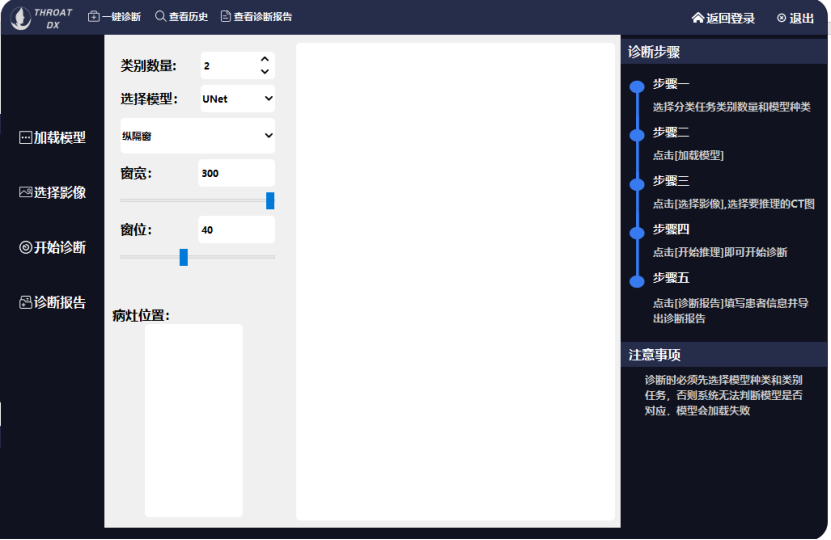The width and height of the screenshot is (831, 540).
Task: Click the 选择影像 button
Action: coord(52,192)
